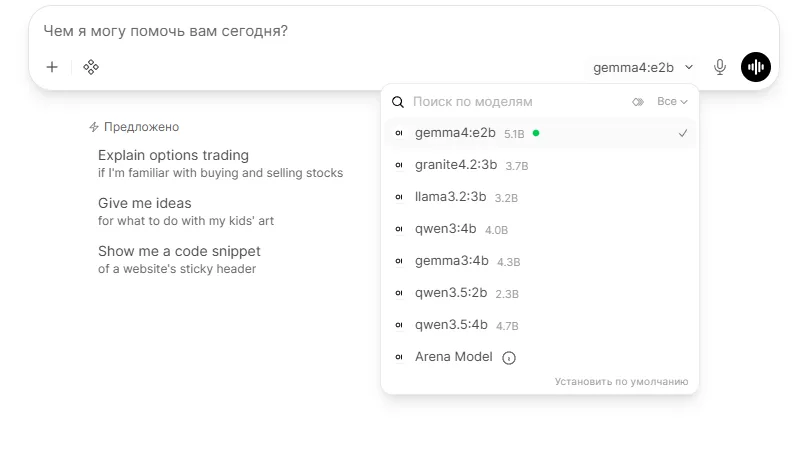This screenshot has height=470, width=800.
Task: Click 'of a website's sticky header' text
Action: point(177,269)
